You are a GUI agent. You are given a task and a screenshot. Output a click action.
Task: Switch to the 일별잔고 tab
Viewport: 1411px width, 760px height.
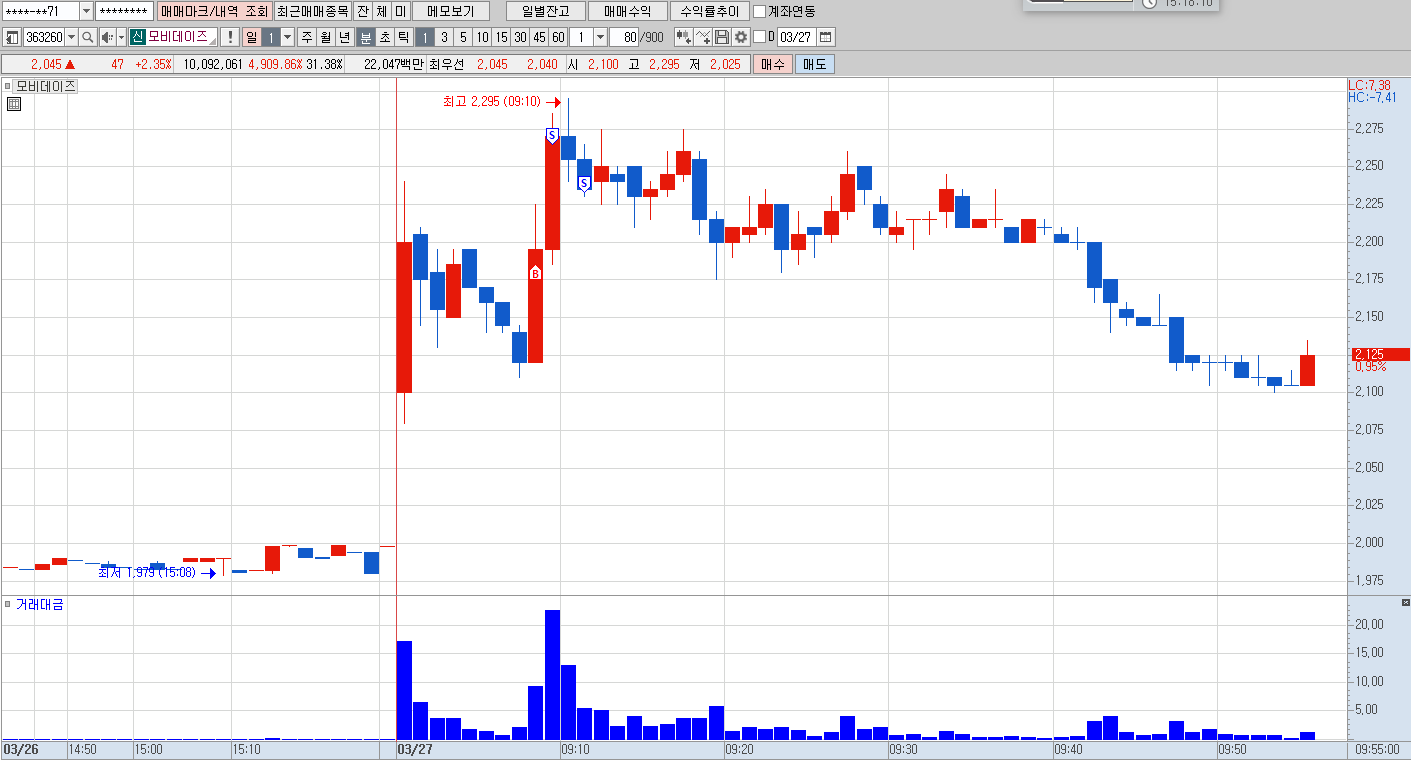coord(545,11)
